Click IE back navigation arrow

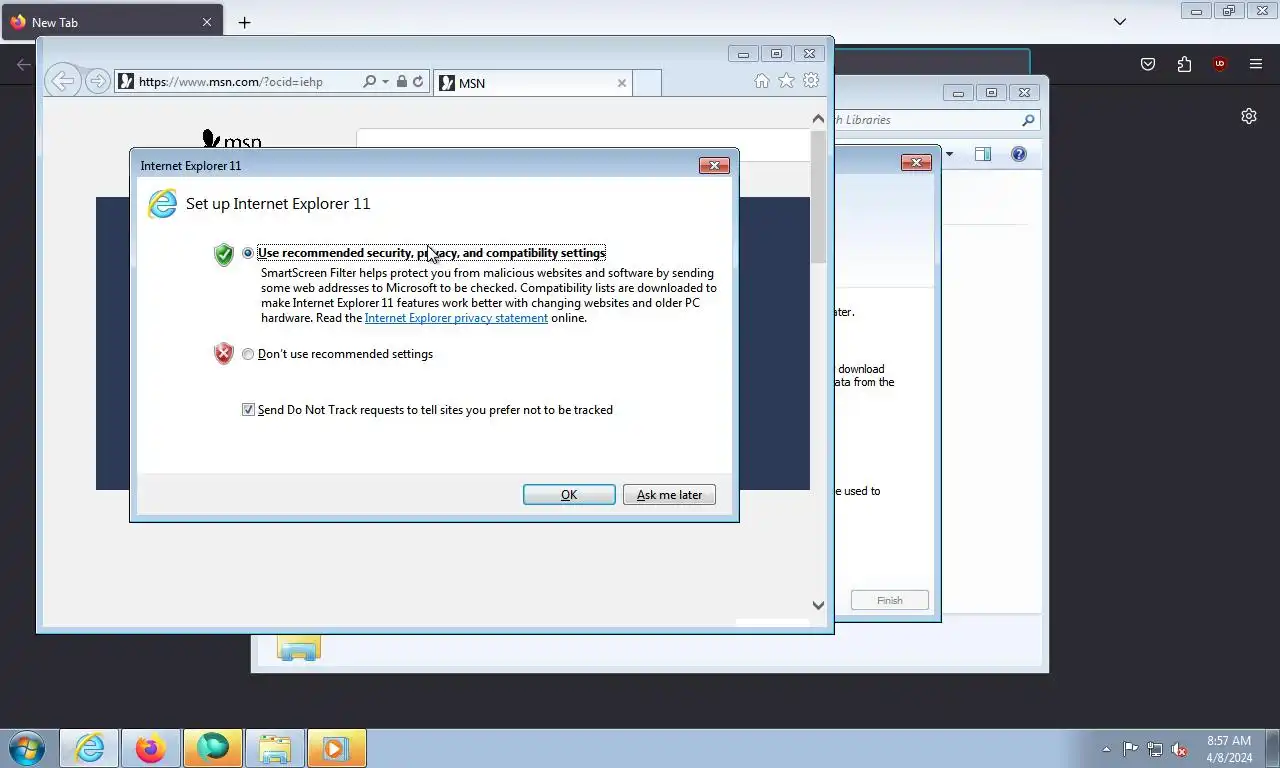62,81
